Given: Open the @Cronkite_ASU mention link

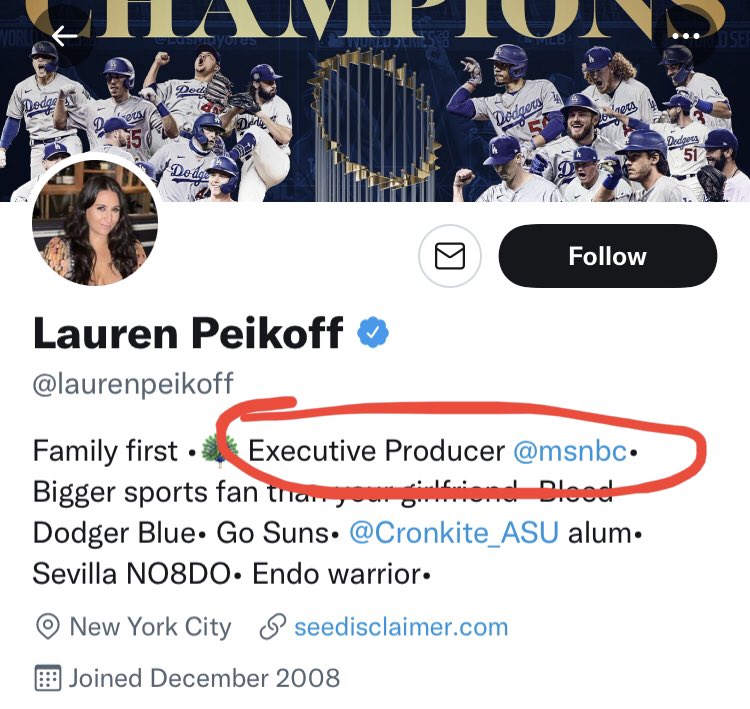Looking at the screenshot, I should pos(453,532).
